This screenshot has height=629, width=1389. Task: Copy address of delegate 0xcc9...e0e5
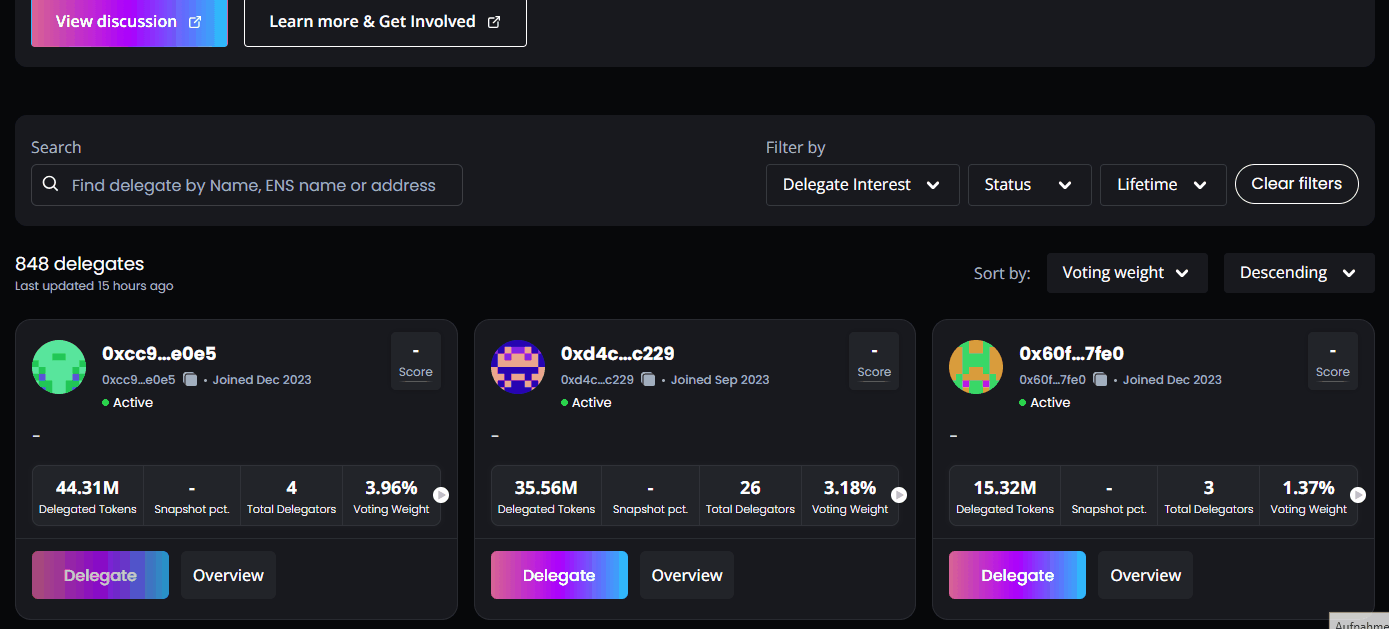click(x=190, y=380)
